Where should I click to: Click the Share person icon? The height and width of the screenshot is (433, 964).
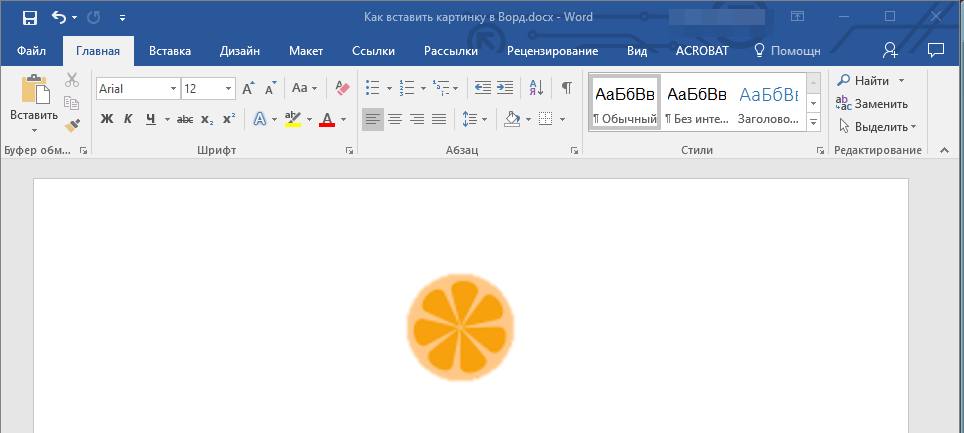pyautogui.click(x=890, y=50)
